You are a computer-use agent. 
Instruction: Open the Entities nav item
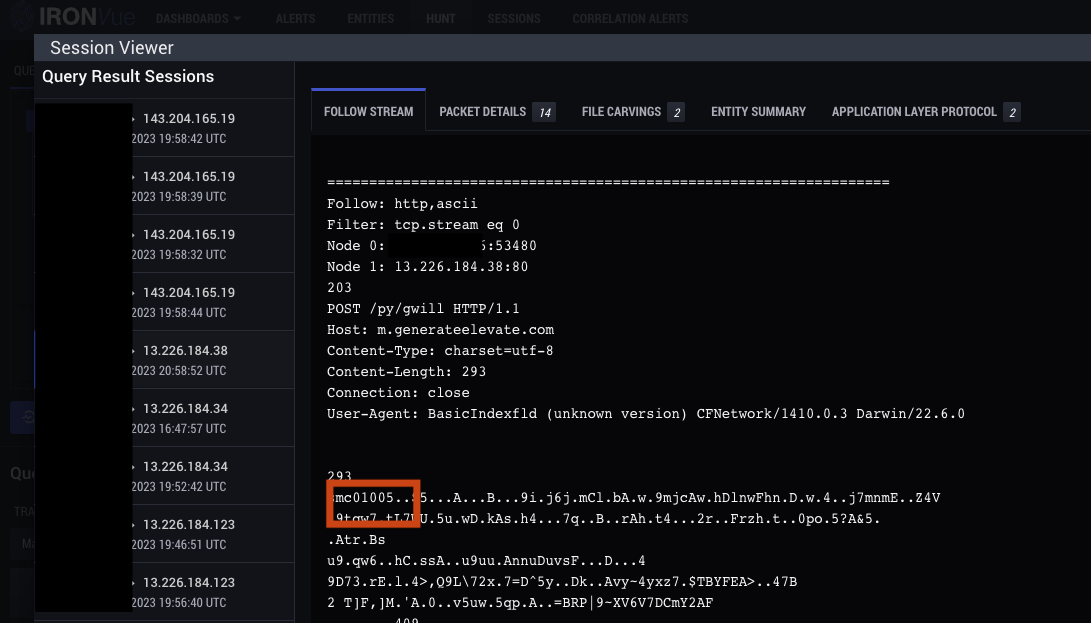click(370, 19)
